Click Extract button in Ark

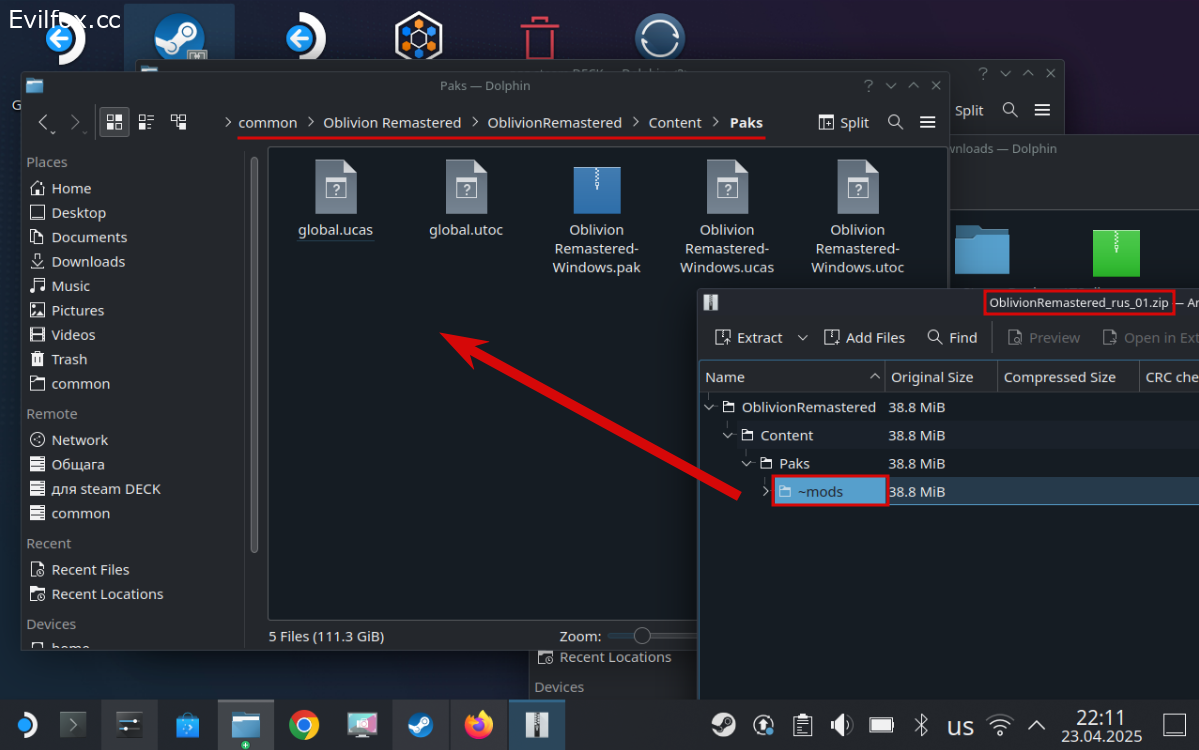pyautogui.click(x=749, y=337)
